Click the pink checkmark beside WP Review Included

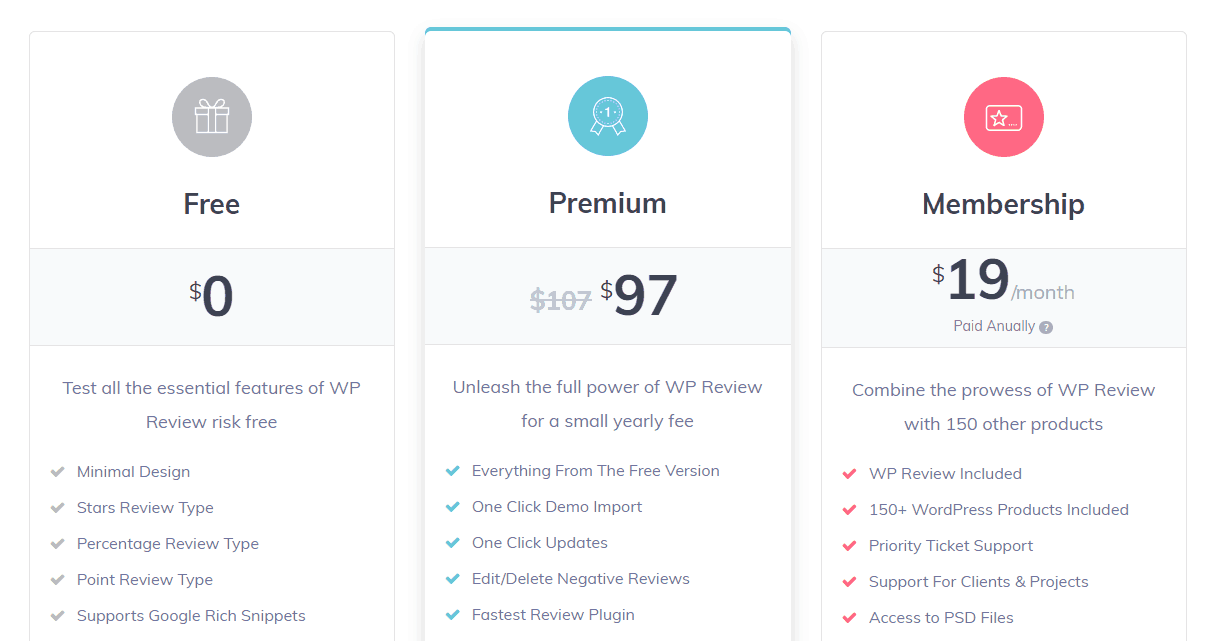click(850, 474)
